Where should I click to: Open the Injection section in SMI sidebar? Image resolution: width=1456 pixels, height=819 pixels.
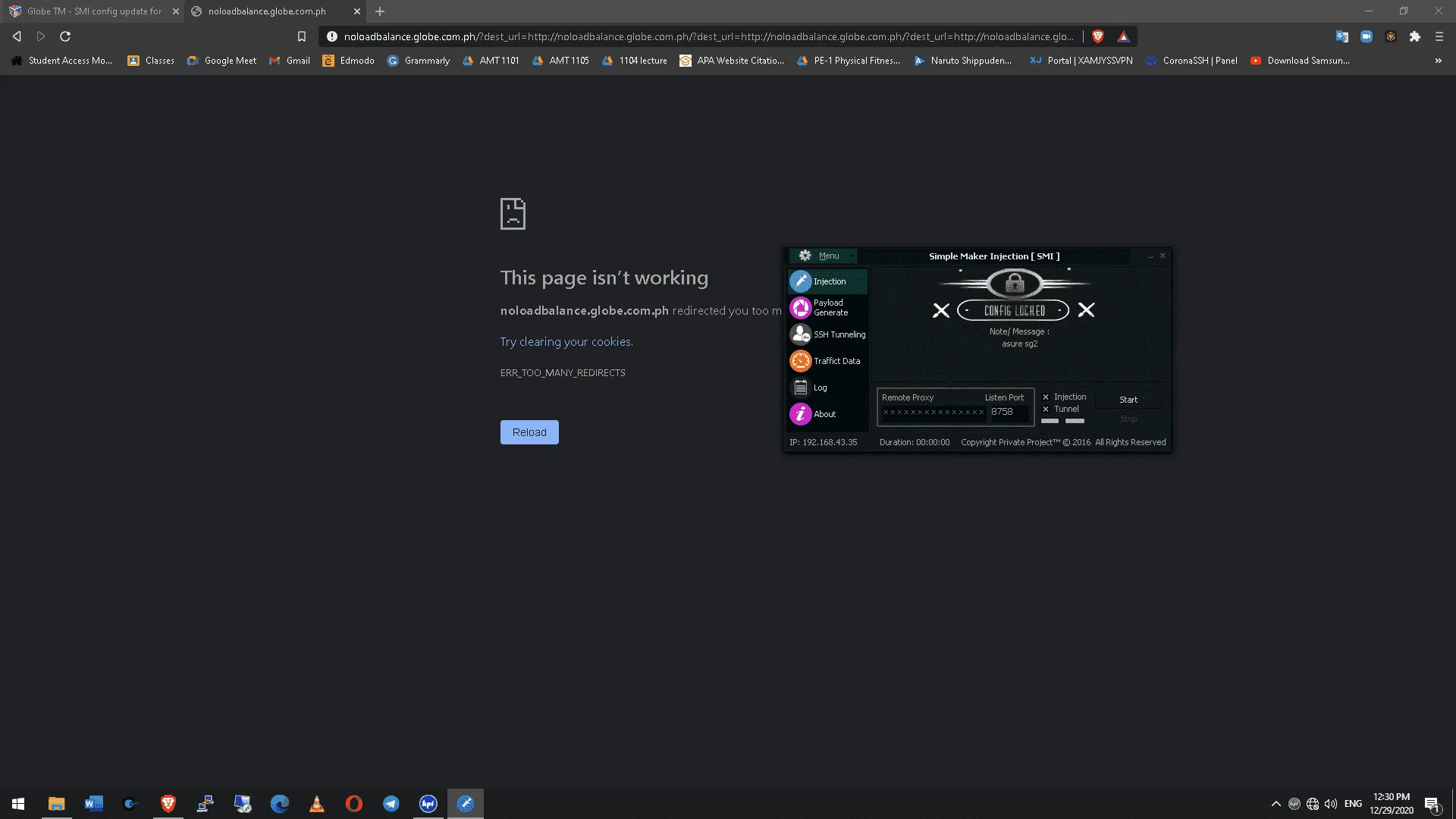click(827, 281)
